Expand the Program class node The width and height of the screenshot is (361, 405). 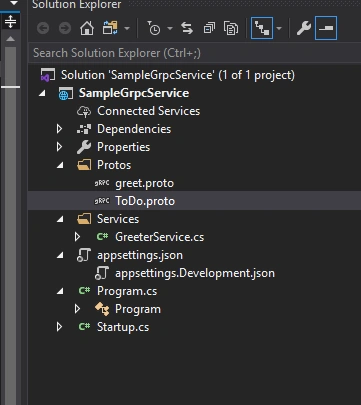(77, 309)
